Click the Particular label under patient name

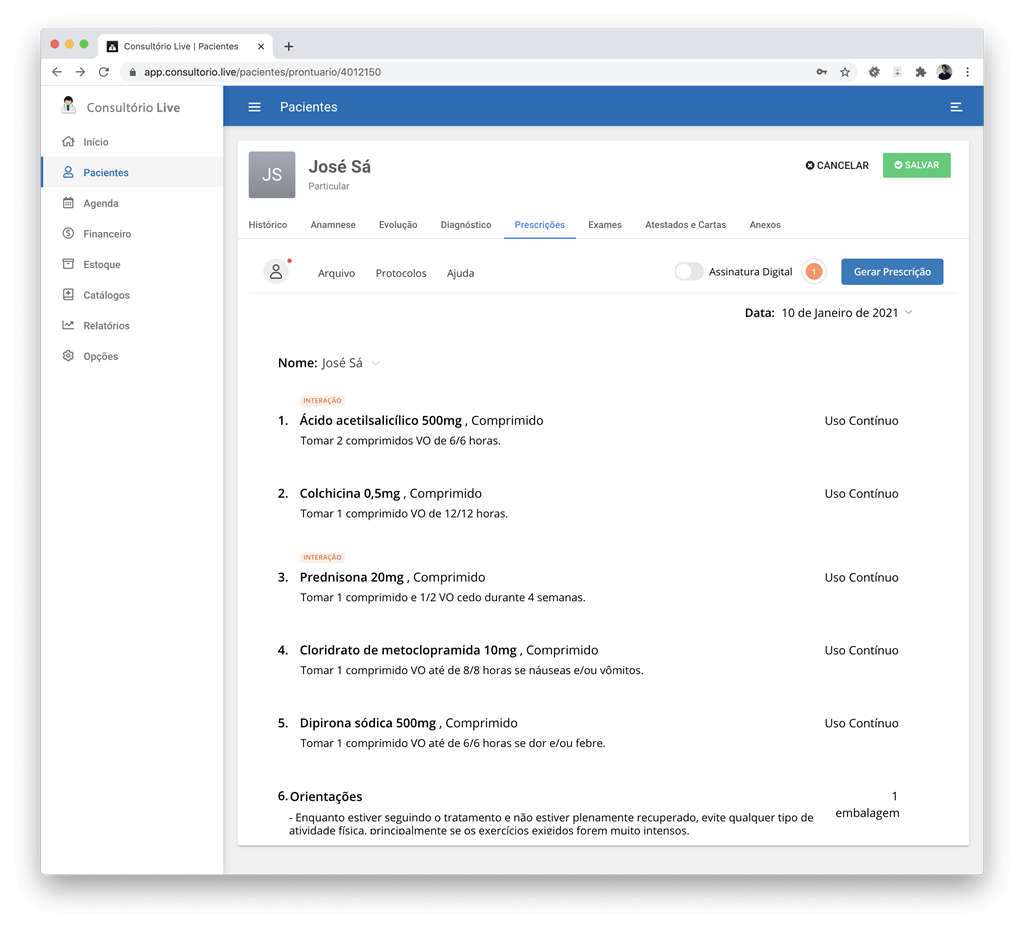(x=328, y=186)
